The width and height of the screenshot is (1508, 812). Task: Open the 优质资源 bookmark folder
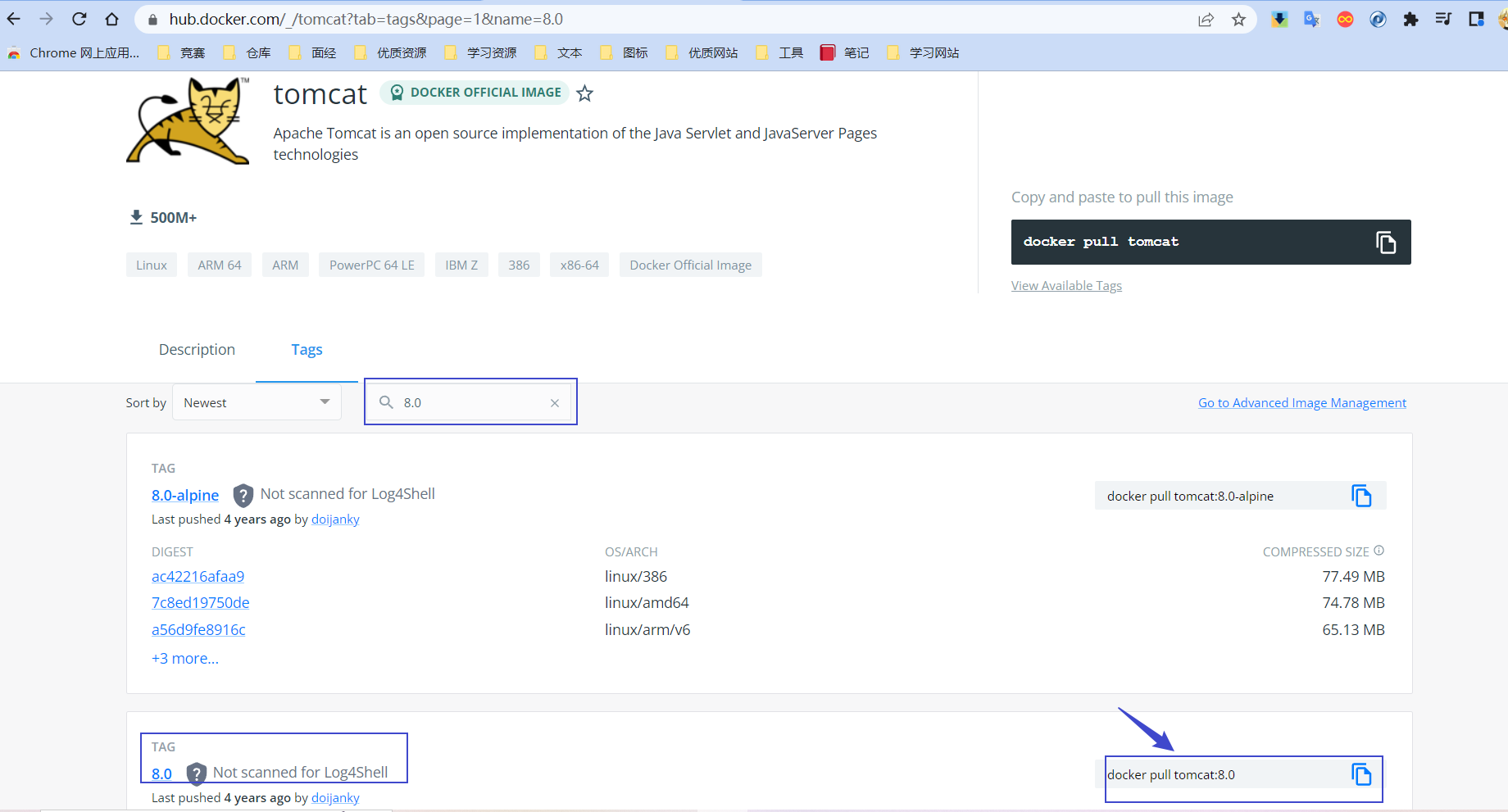click(x=390, y=53)
